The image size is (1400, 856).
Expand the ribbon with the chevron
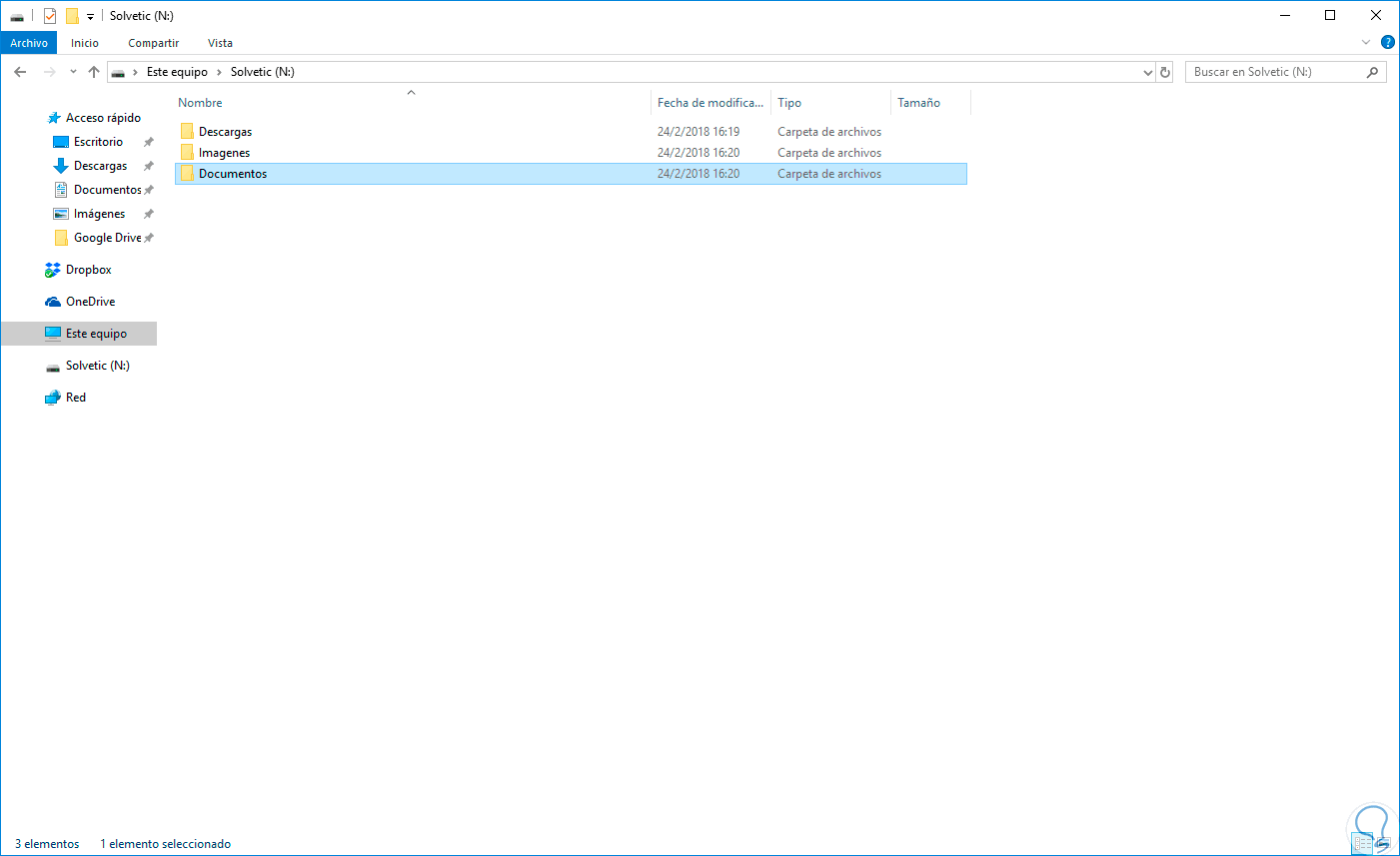pos(1366,42)
